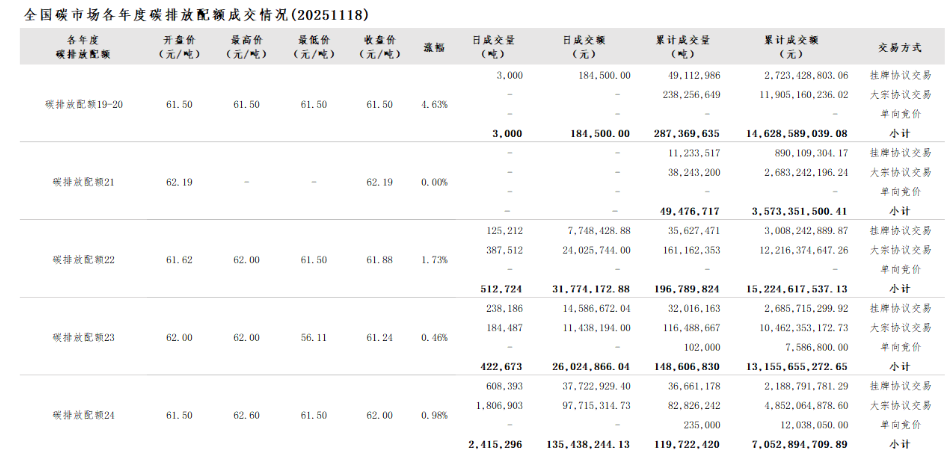Click the closing price cell 61.88
Screen dimensions: 949x465
[x=380, y=260]
